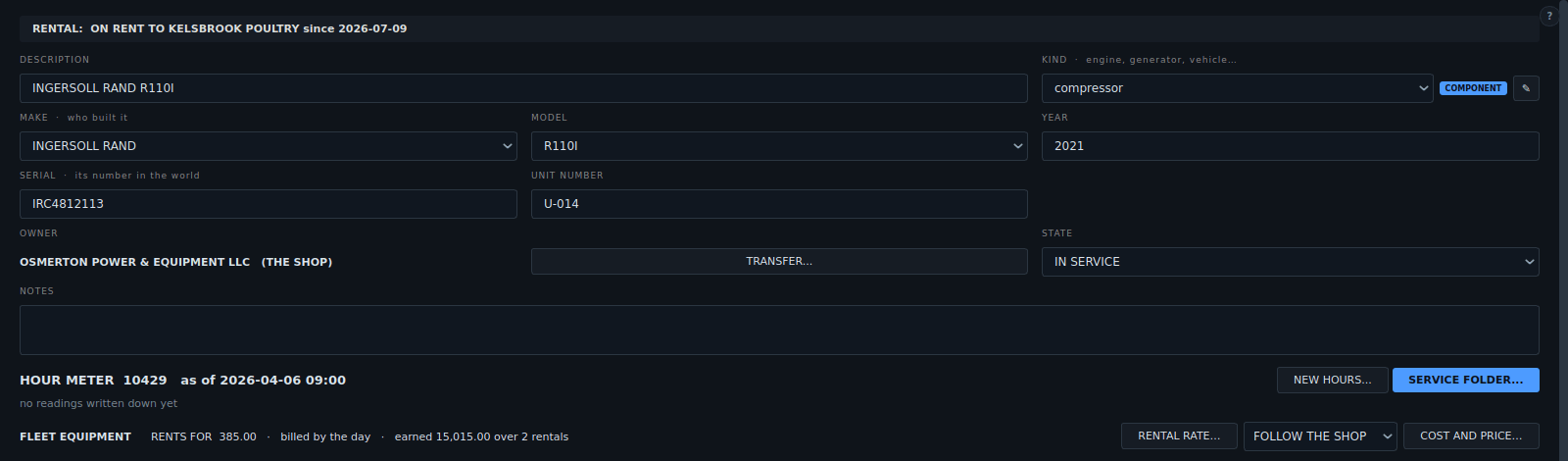
Task: Expand the Kind compressor dropdown
Action: [1237, 88]
